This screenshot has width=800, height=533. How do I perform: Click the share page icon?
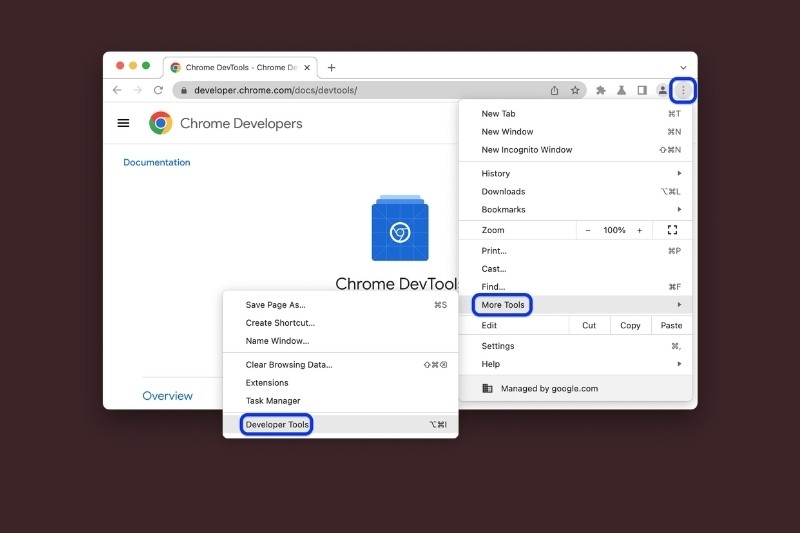click(555, 90)
